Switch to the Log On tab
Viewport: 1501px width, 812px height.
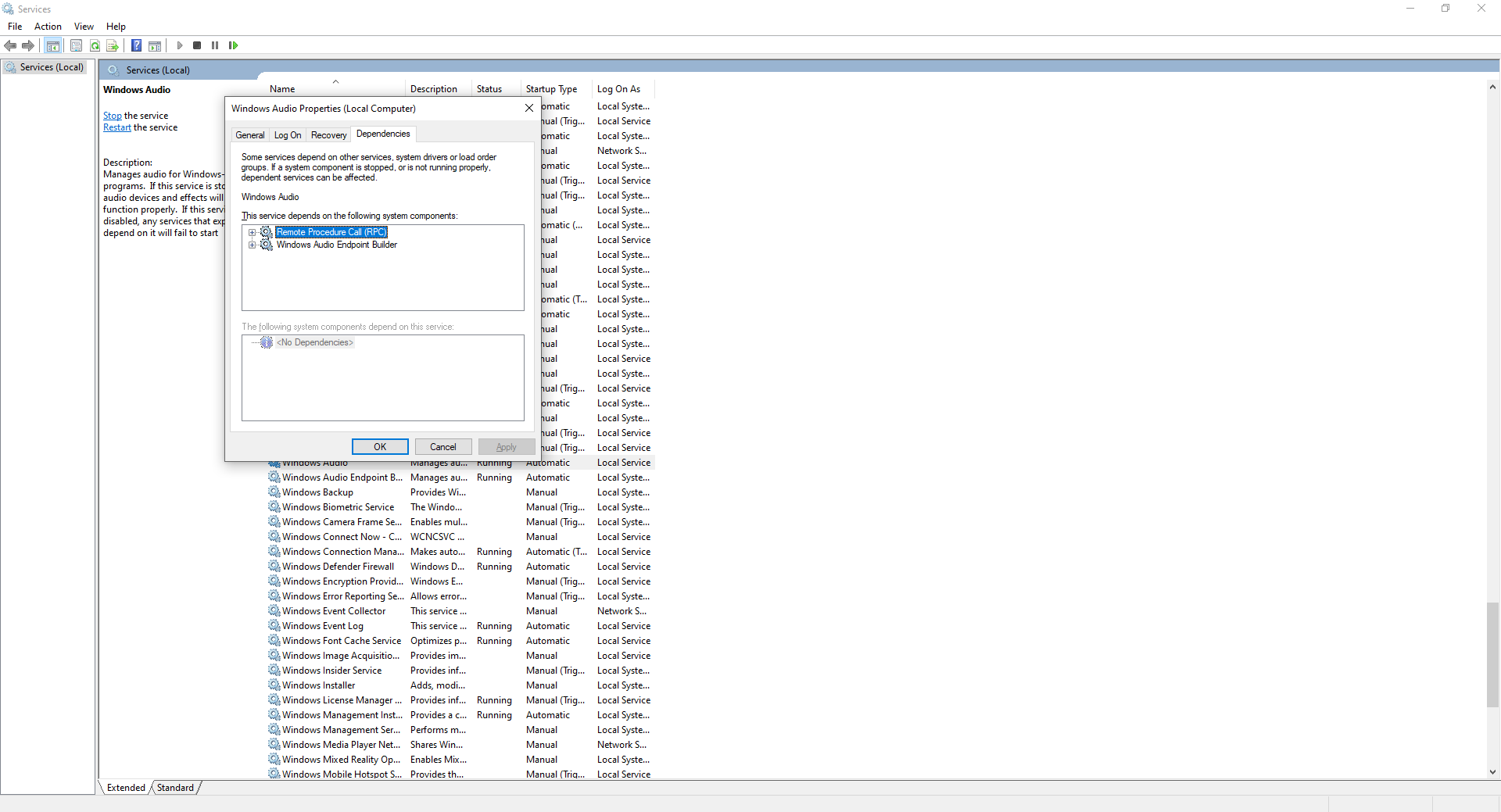[x=288, y=135]
